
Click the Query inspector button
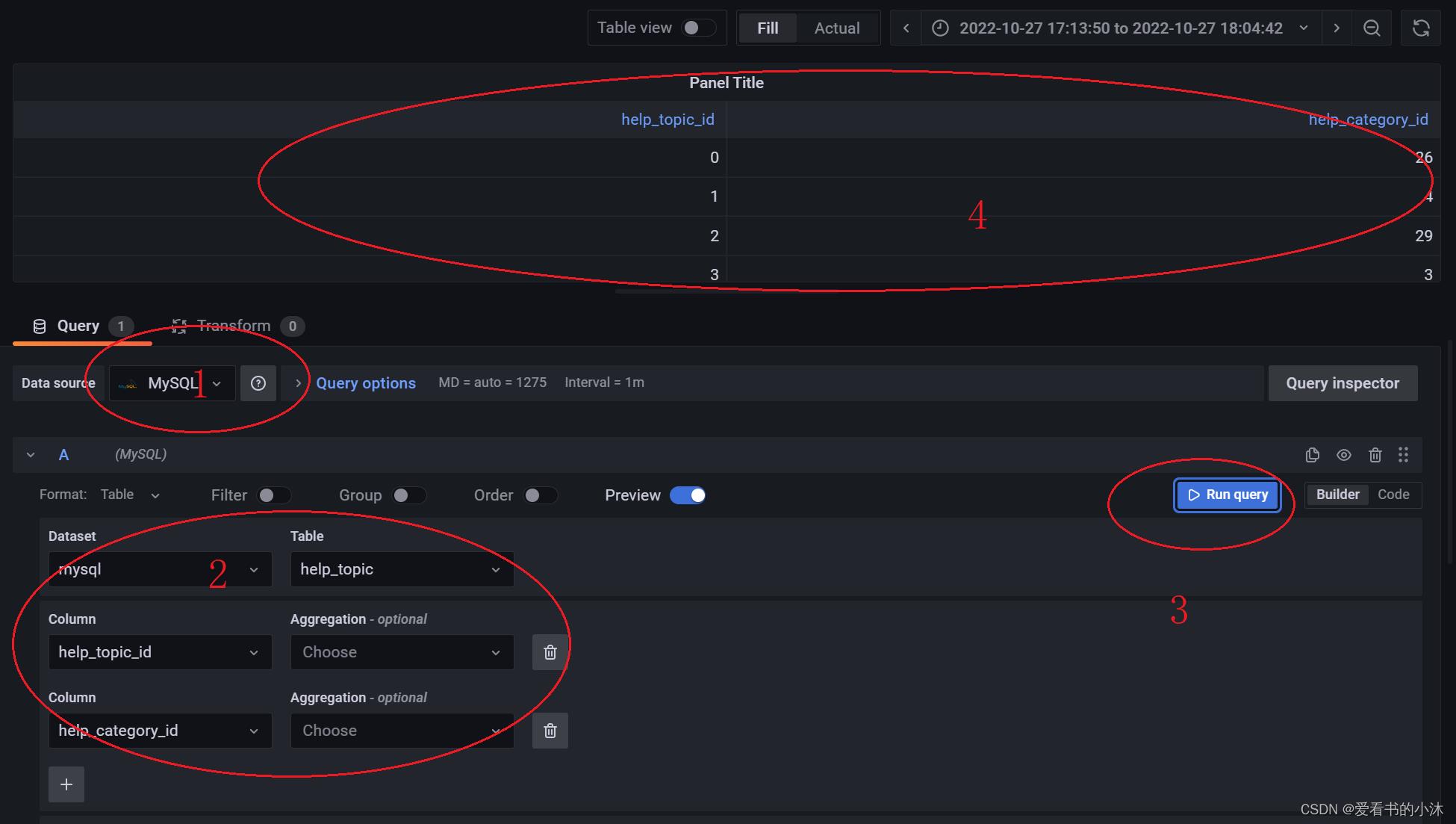[1343, 383]
